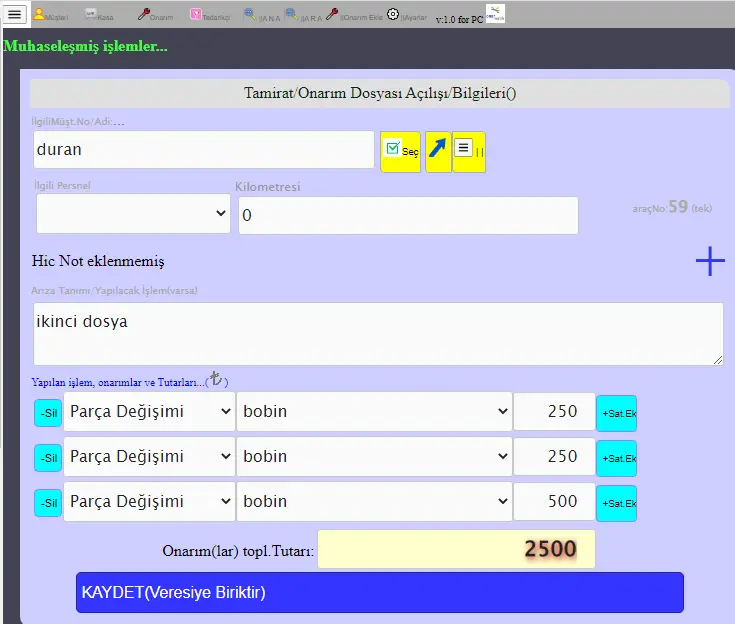Click the yellow list icon button
Viewport: 735px width, 624px height.
pos(469,150)
